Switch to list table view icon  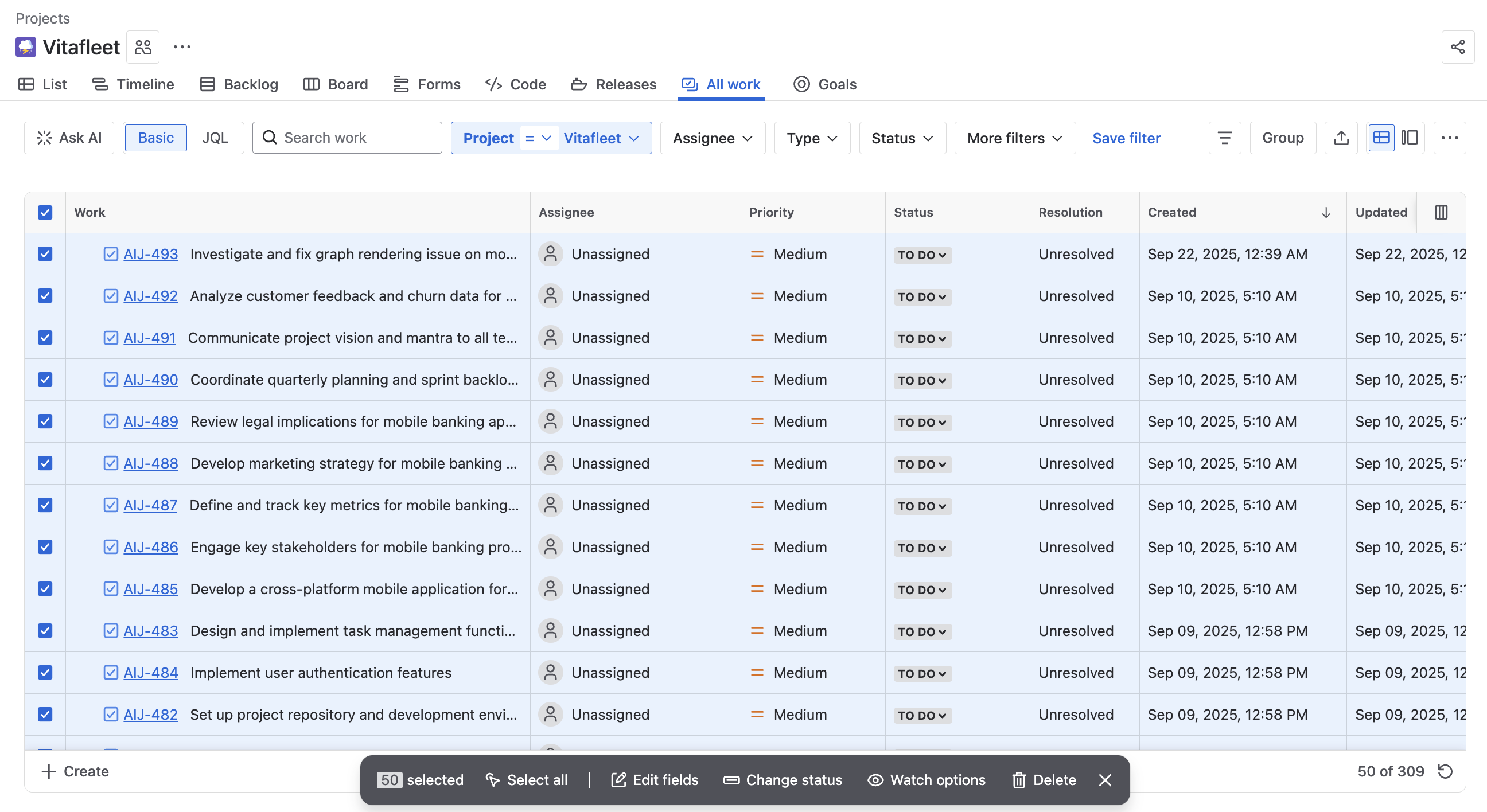pos(1381,138)
